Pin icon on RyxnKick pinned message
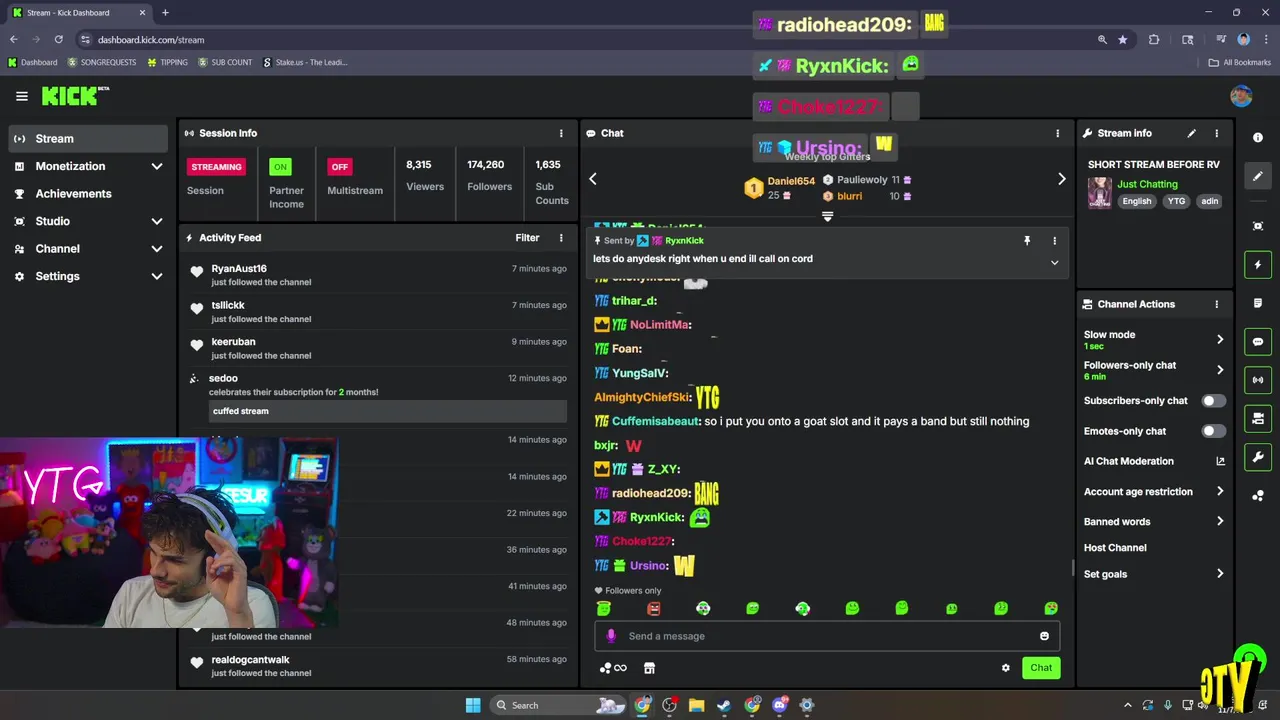 click(x=1026, y=241)
